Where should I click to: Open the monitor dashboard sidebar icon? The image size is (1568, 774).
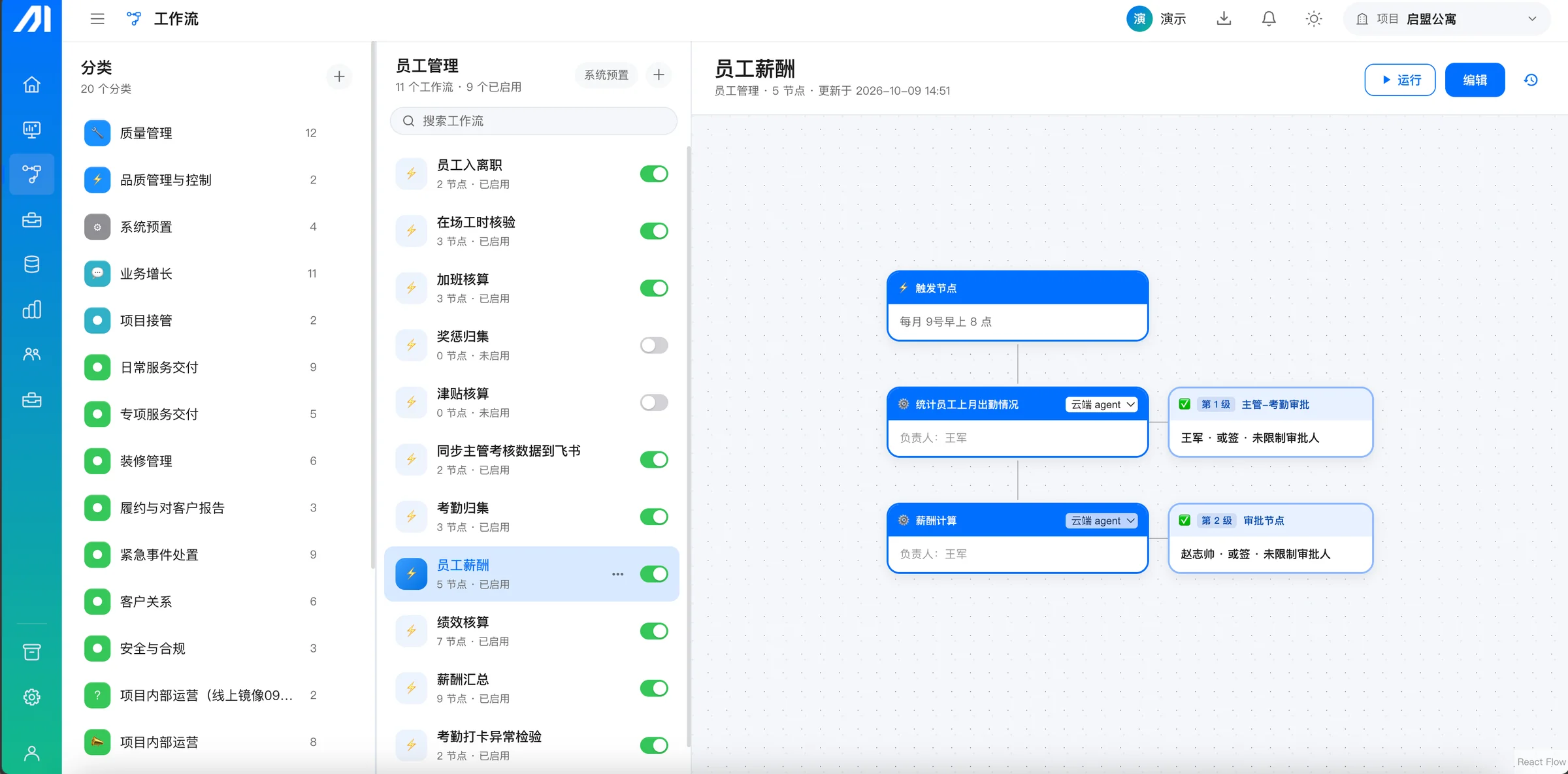click(31, 129)
